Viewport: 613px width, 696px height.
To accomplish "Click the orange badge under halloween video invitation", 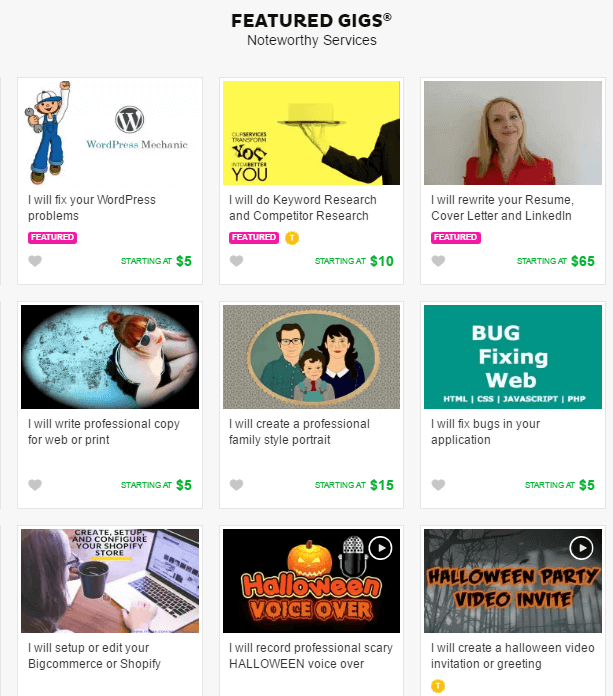I will tap(438, 686).
